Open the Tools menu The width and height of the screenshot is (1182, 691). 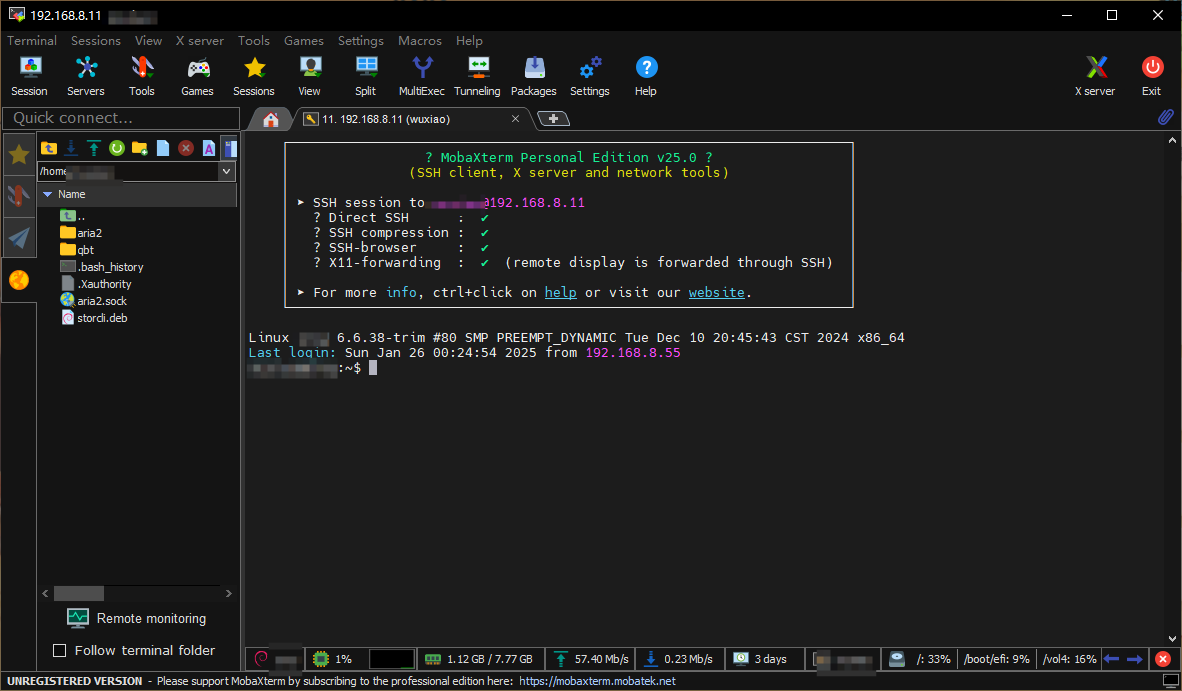pyautogui.click(x=254, y=41)
